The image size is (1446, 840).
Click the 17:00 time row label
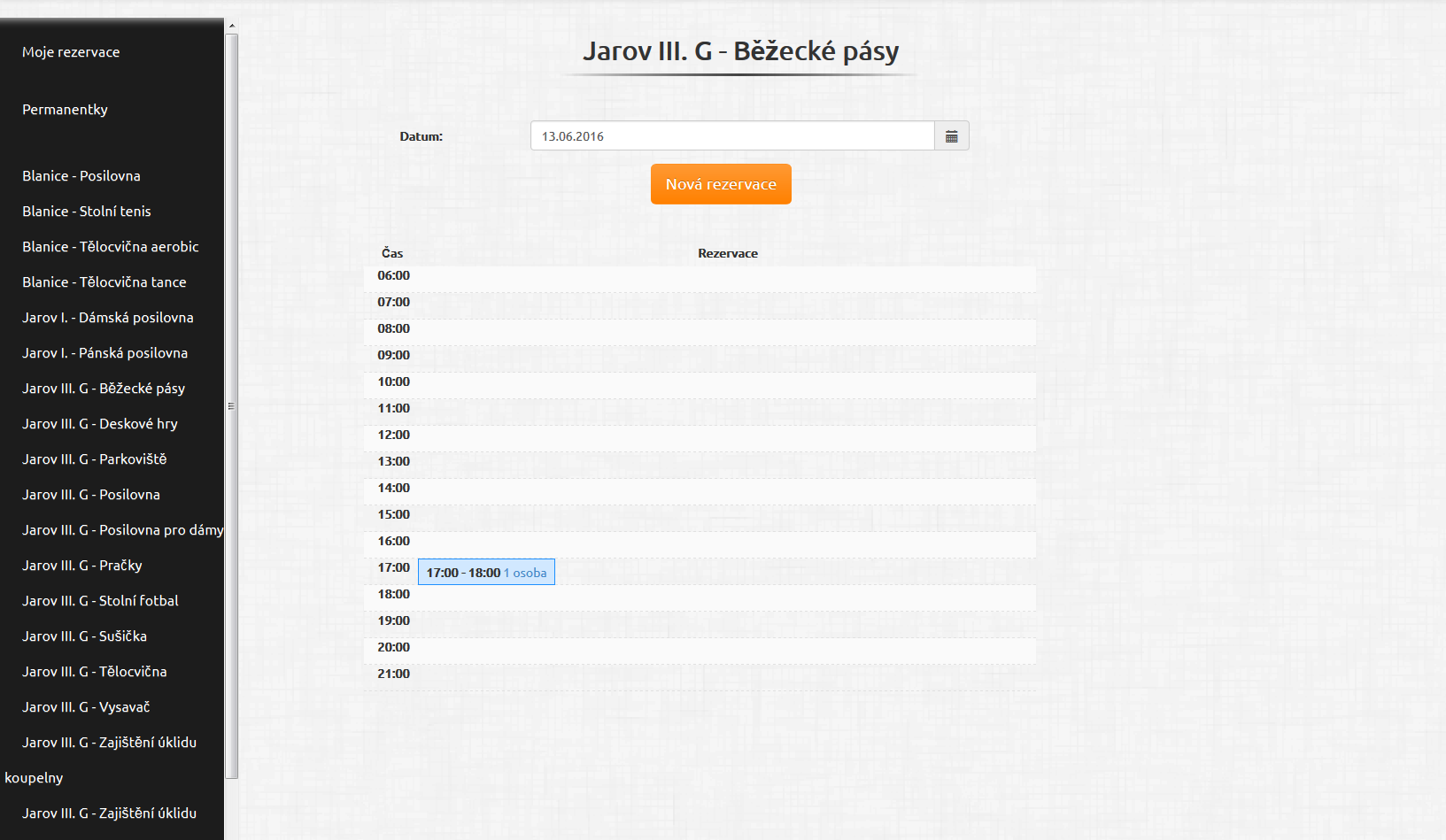(394, 567)
